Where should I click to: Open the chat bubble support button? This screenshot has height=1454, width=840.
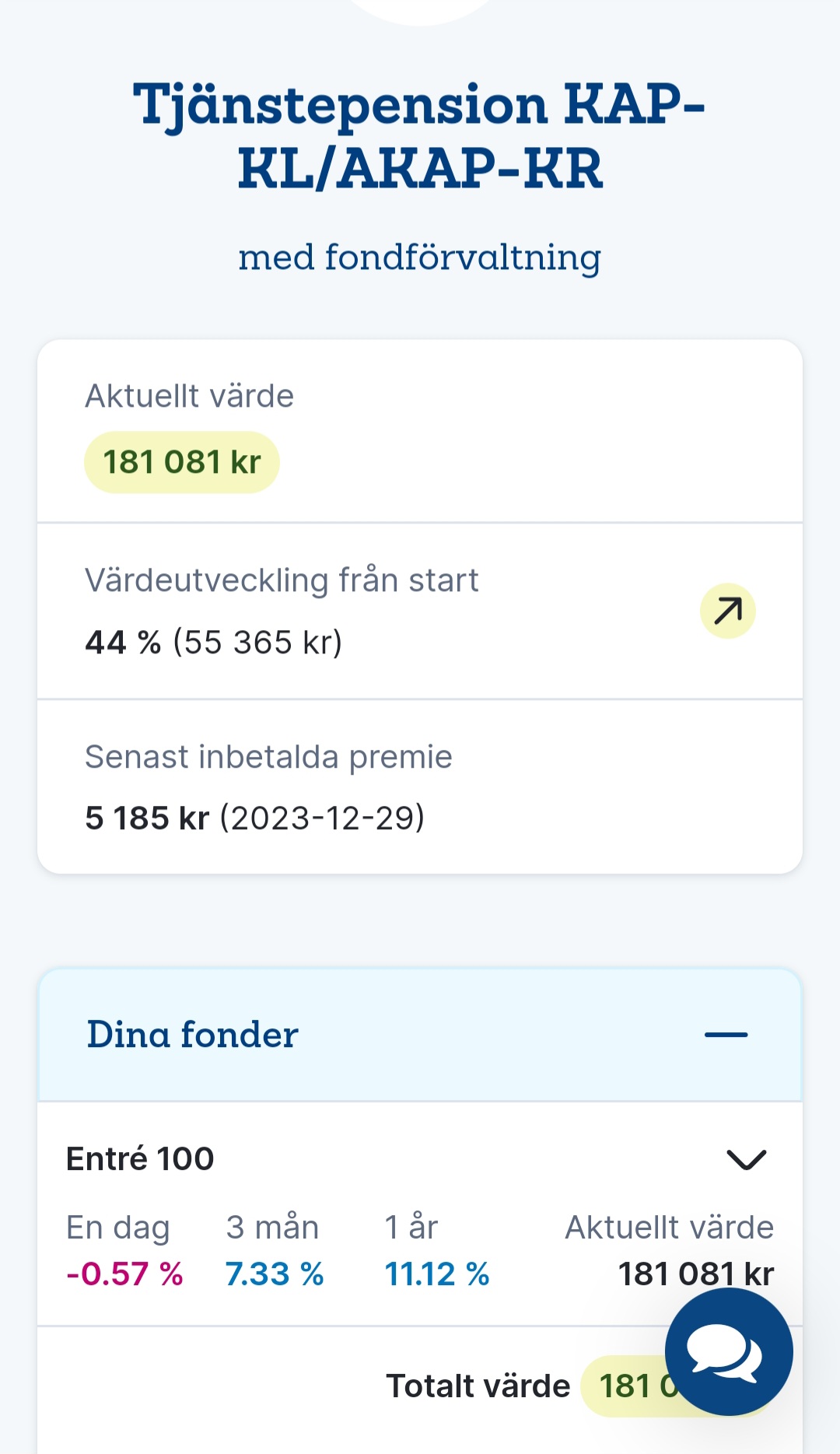pyautogui.click(x=729, y=1351)
